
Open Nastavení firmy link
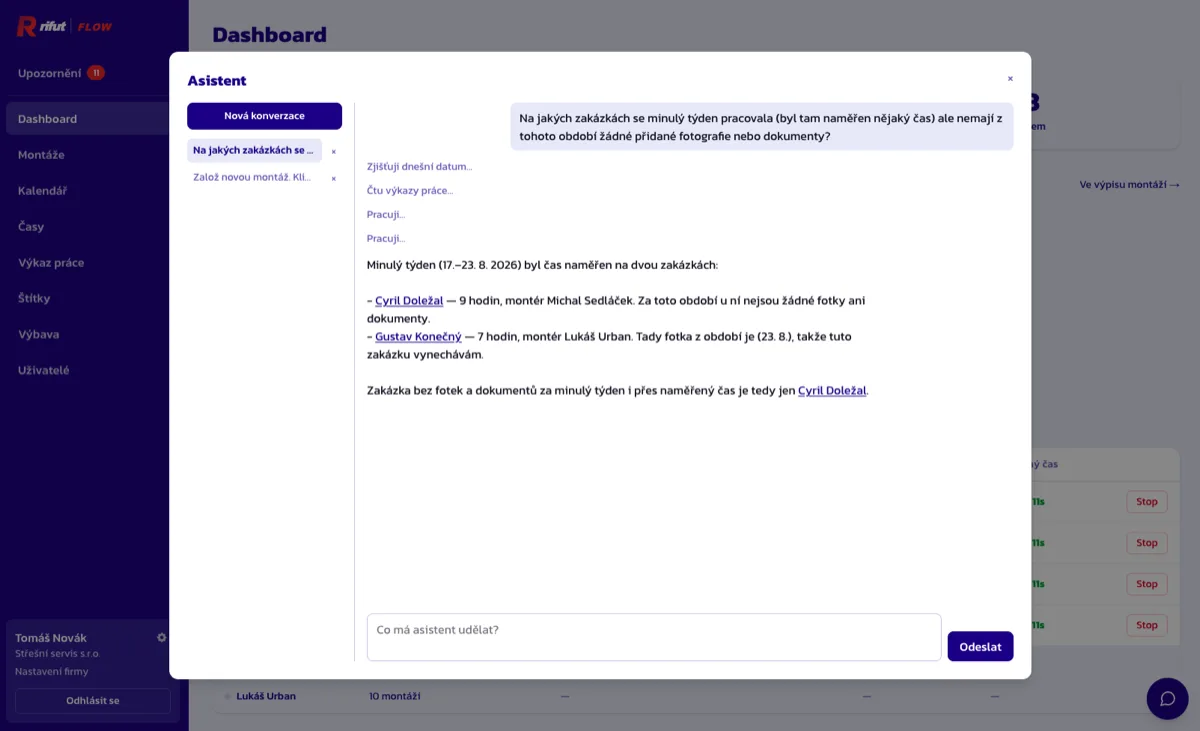[51, 671]
